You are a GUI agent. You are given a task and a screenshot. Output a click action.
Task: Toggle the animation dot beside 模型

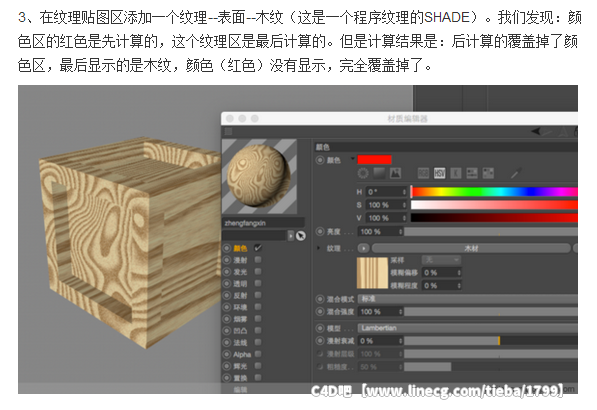pyautogui.click(x=320, y=328)
